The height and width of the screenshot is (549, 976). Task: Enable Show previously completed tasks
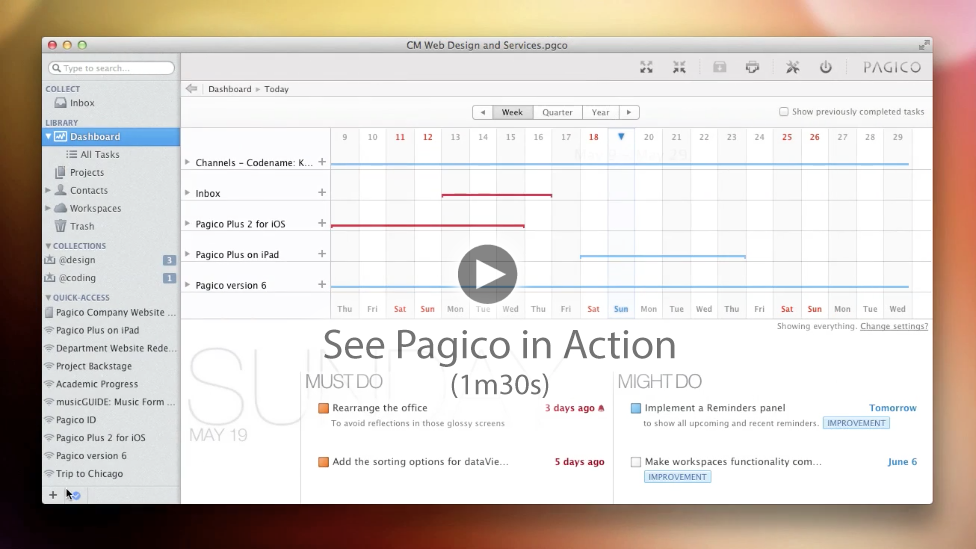pos(784,111)
